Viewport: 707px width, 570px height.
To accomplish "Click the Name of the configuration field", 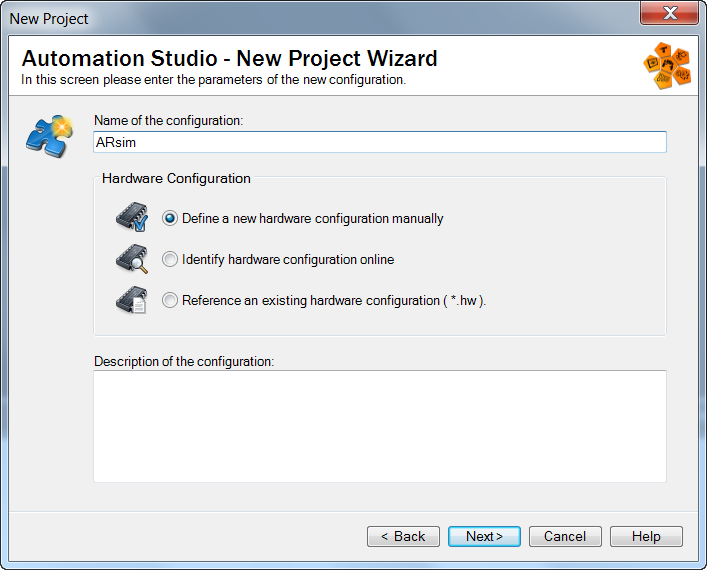I will 380,142.
